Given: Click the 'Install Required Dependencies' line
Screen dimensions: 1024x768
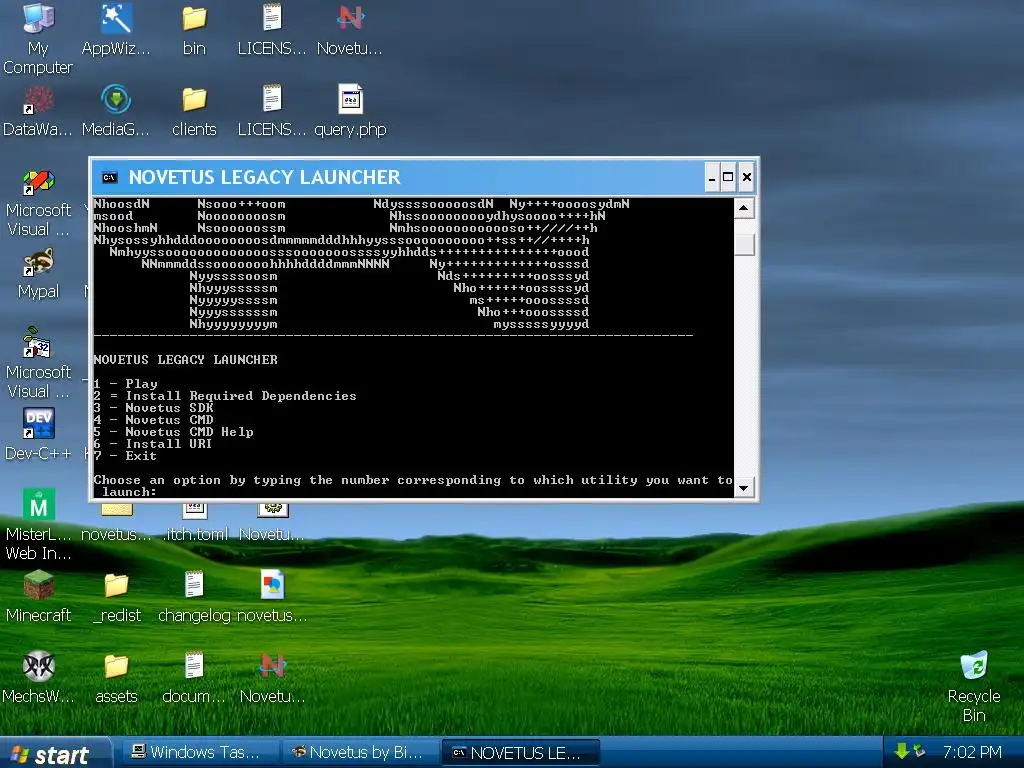Looking at the screenshot, I should pos(225,396).
